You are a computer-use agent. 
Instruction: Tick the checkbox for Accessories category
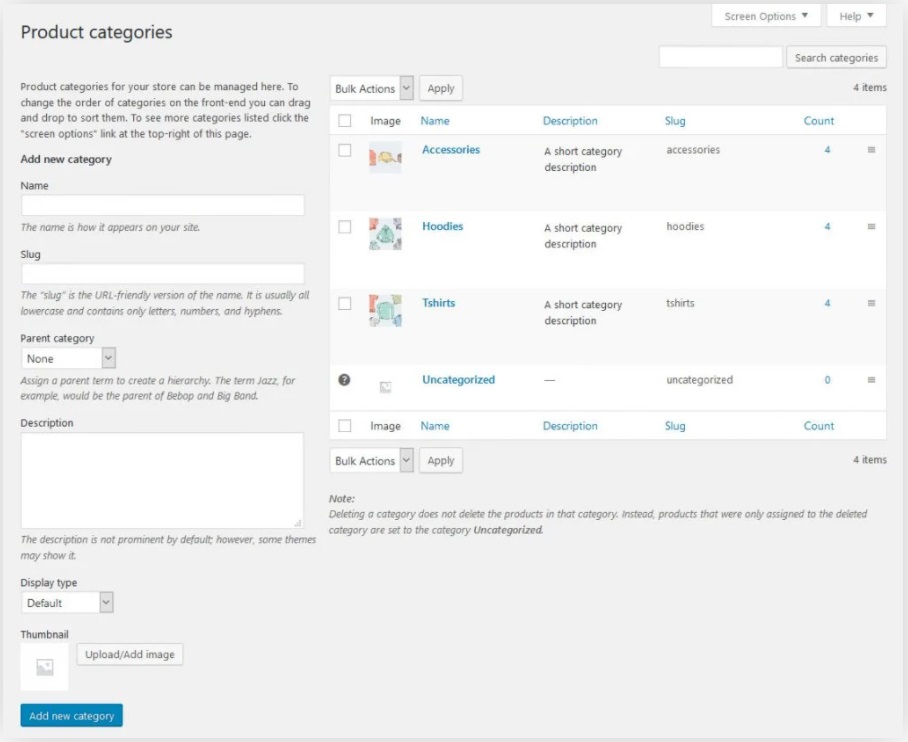(345, 150)
